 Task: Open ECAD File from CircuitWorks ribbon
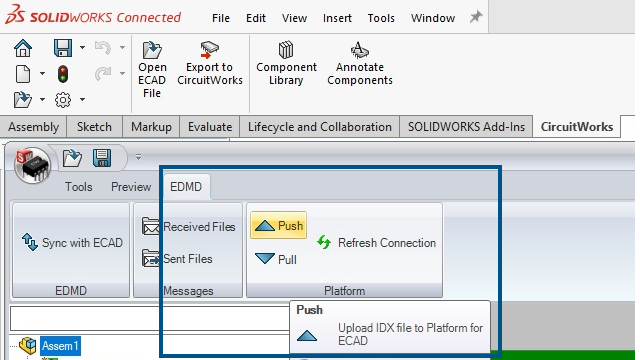pos(152,70)
